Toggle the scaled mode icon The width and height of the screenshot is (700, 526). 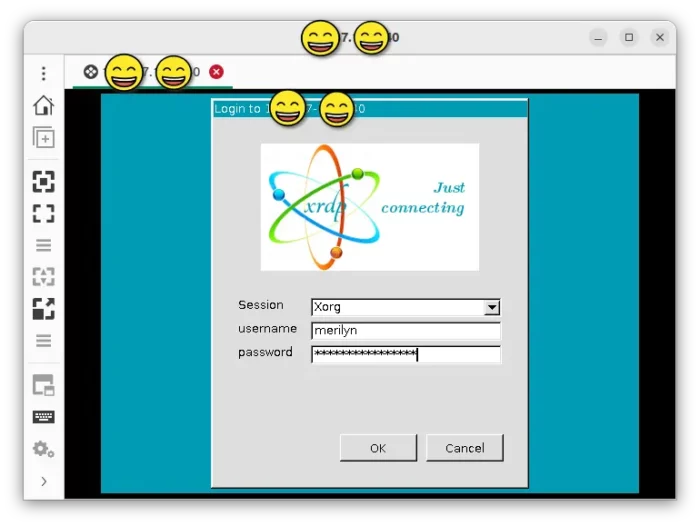click(44, 309)
